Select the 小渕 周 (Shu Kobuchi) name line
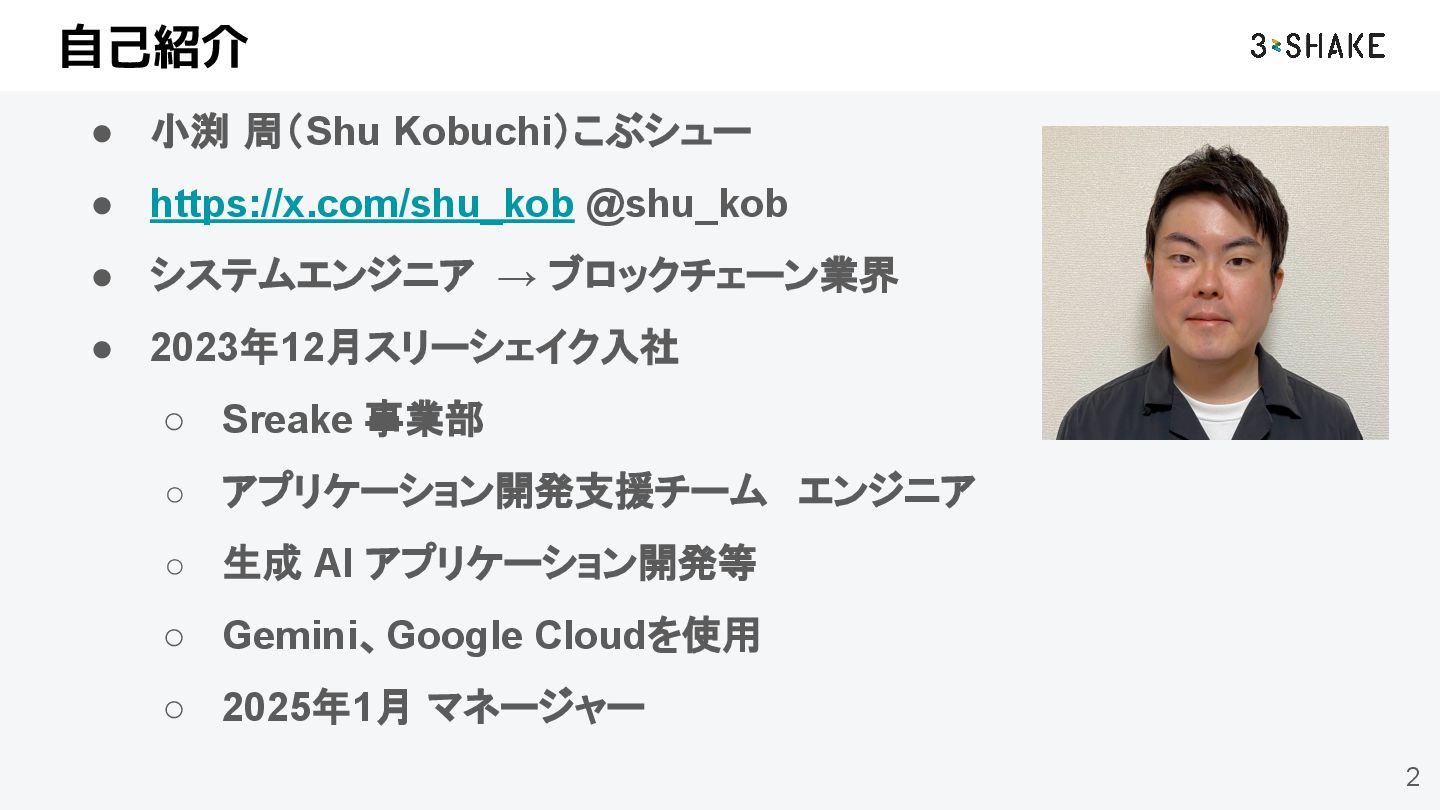 (x=450, y=132)
